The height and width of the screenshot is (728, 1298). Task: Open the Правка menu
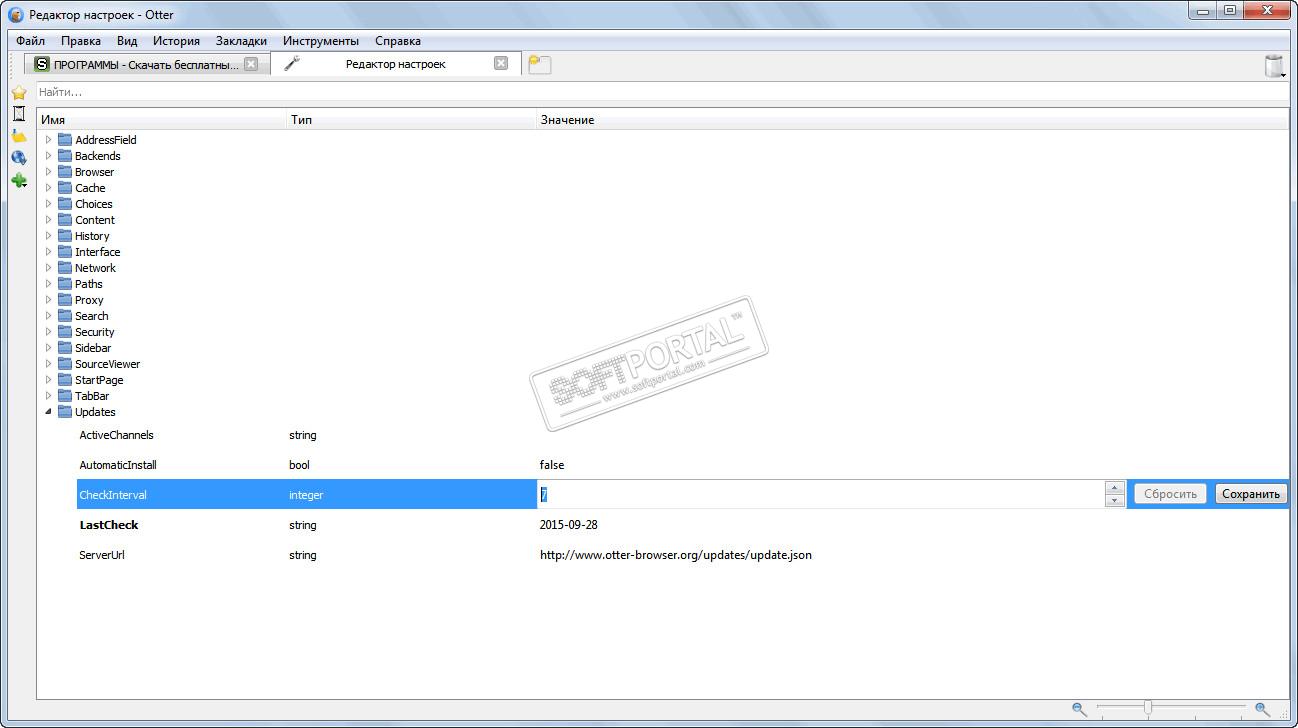[x=81, y=41]
